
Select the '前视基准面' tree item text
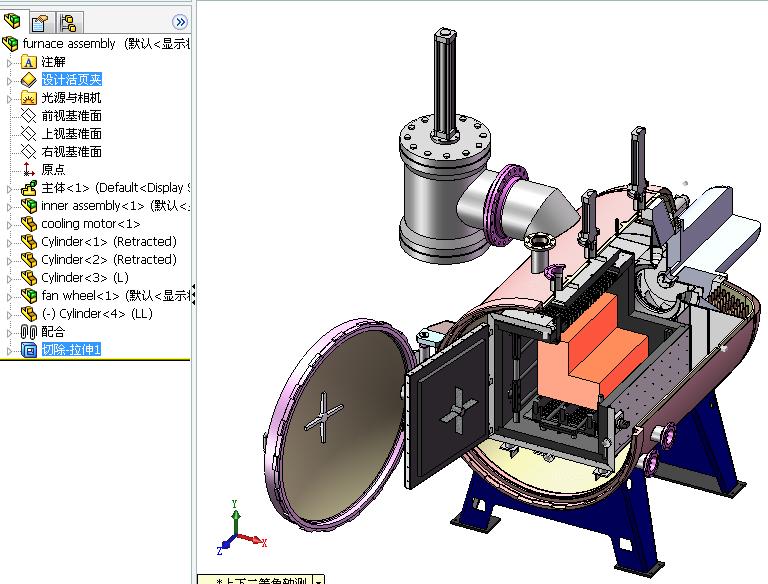coord(72,116)
